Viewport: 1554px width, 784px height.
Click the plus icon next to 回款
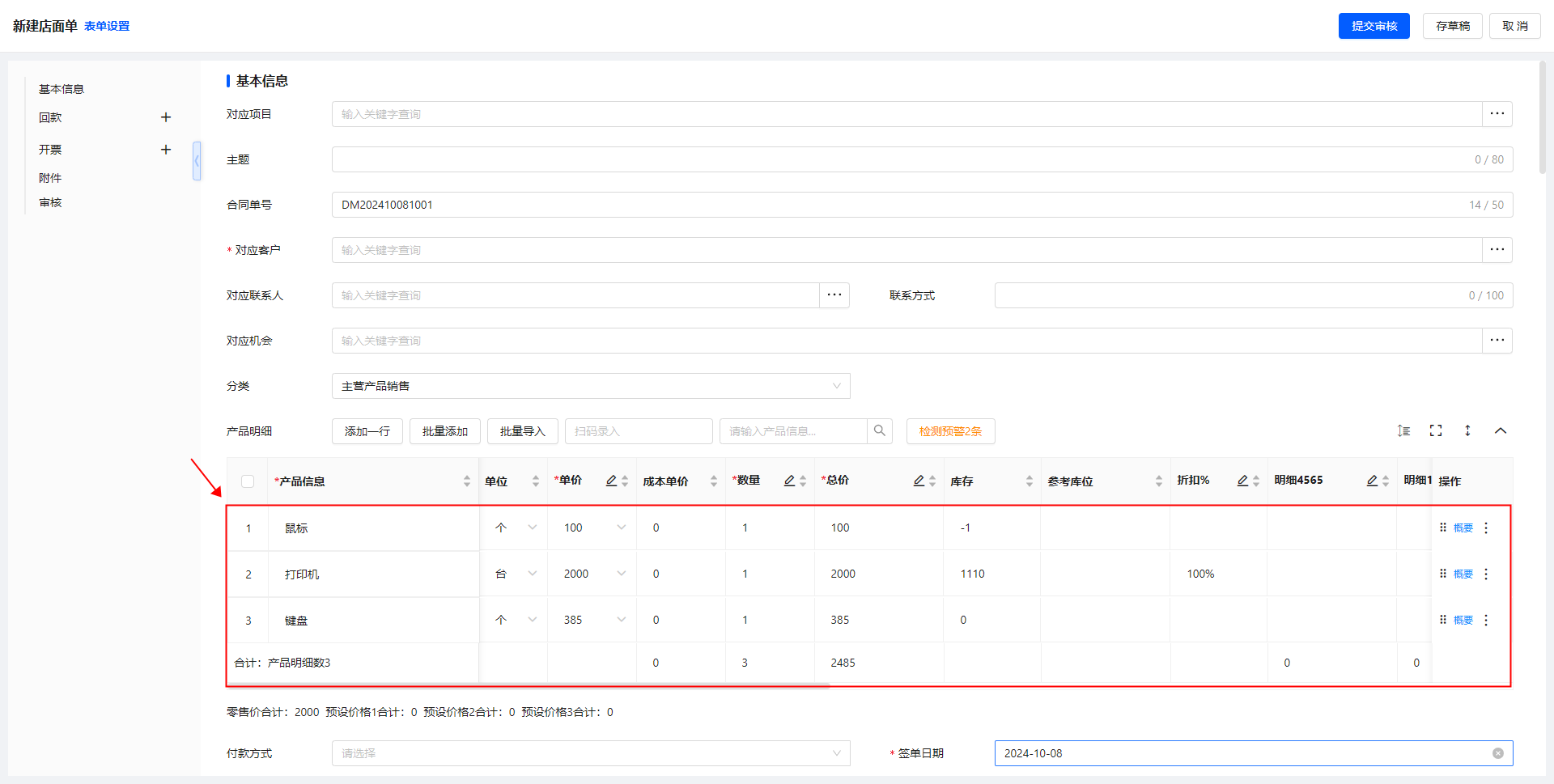pyautogui.click(x=166, y=117)
